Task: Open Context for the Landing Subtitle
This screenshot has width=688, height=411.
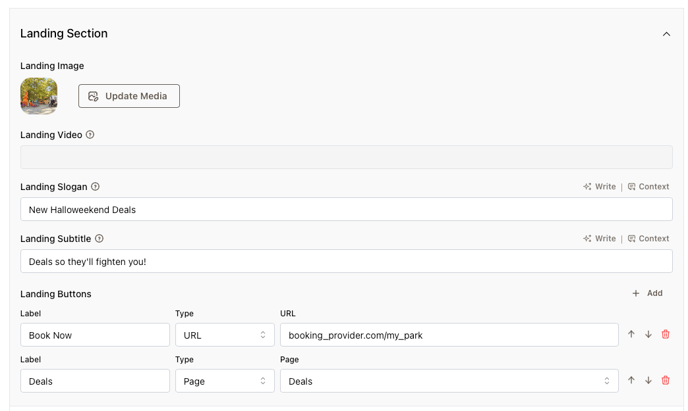Action: [x=648, y=239]
